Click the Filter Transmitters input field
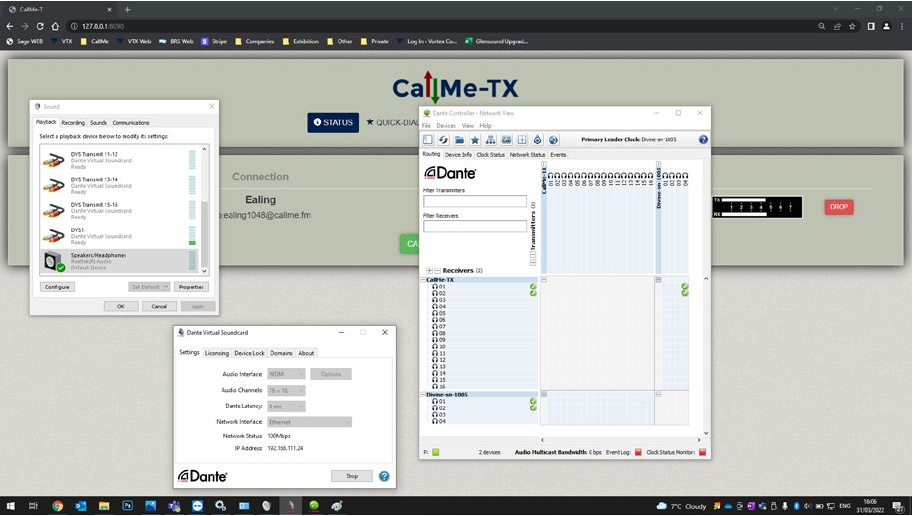 click(x=475, y=201)
